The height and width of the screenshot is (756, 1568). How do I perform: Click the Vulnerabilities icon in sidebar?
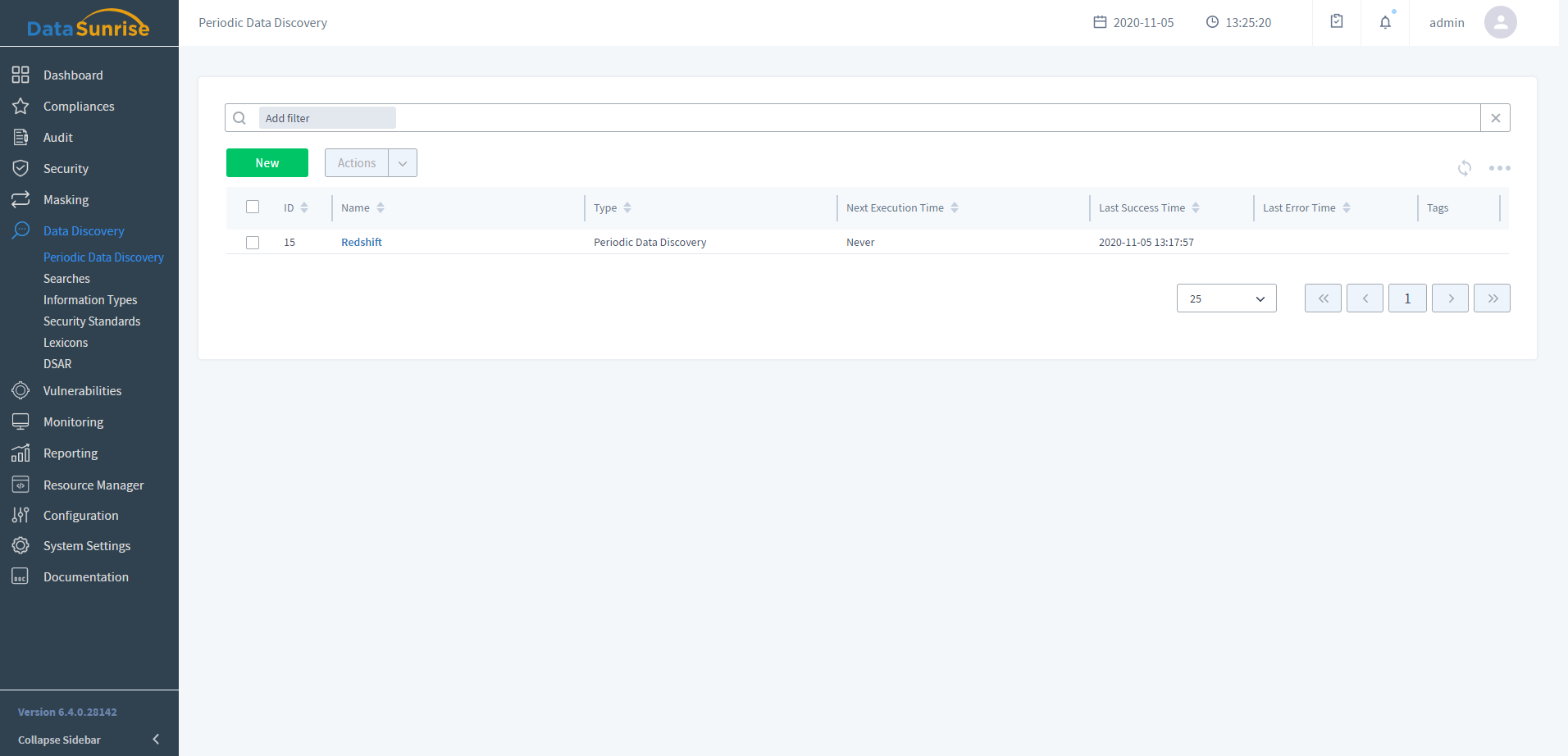21,391
